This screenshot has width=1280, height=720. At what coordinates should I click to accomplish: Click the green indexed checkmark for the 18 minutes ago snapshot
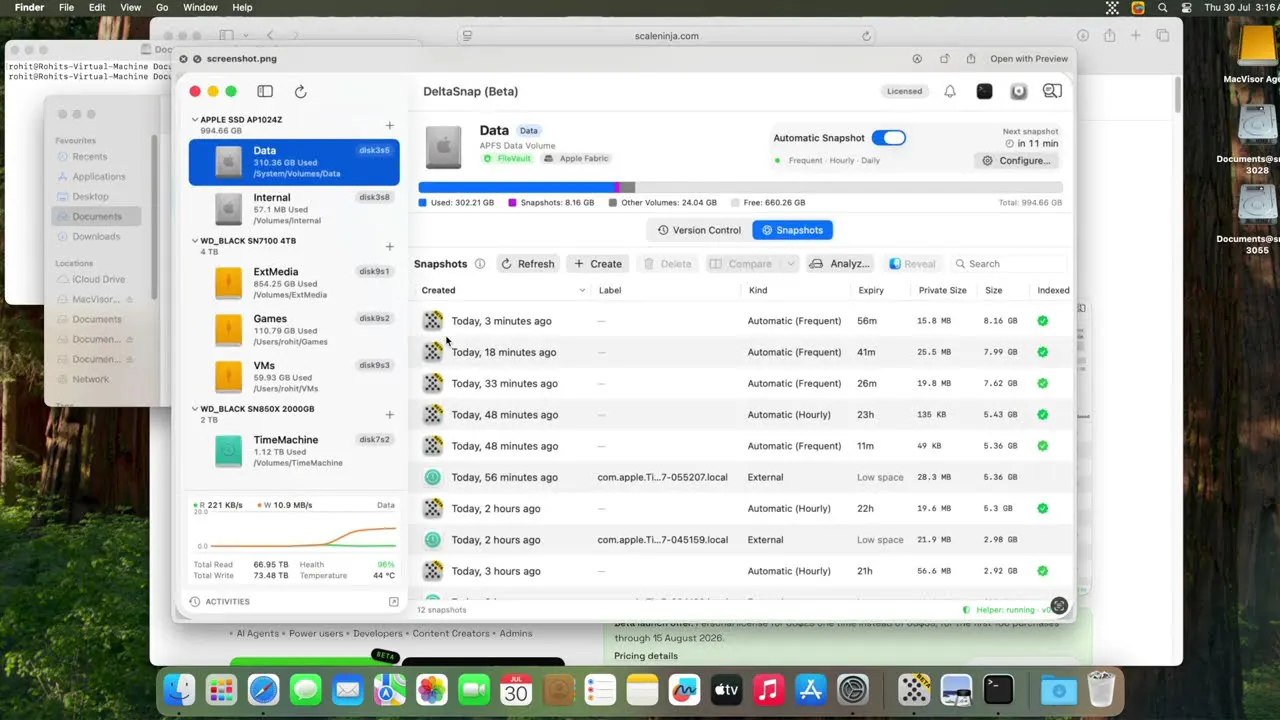point(1042,352)
